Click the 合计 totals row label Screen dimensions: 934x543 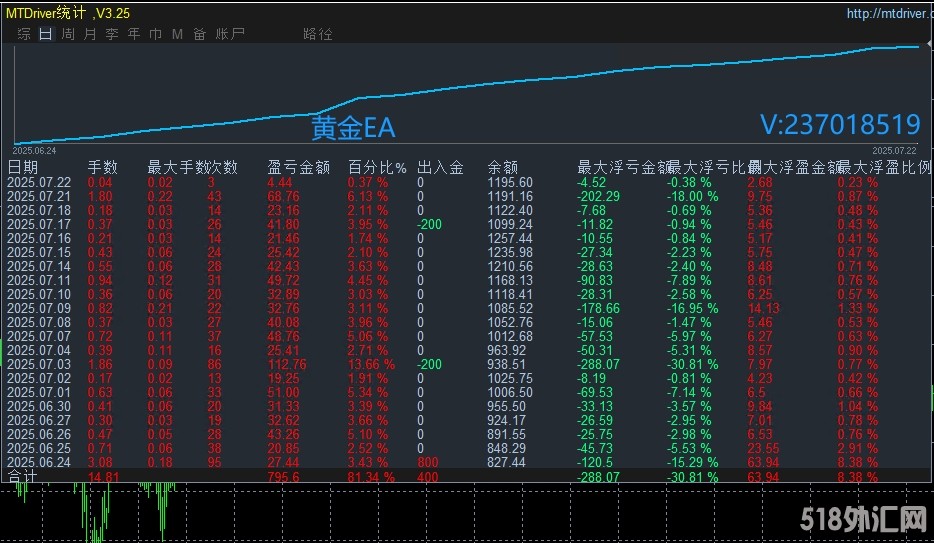(23, 477)
